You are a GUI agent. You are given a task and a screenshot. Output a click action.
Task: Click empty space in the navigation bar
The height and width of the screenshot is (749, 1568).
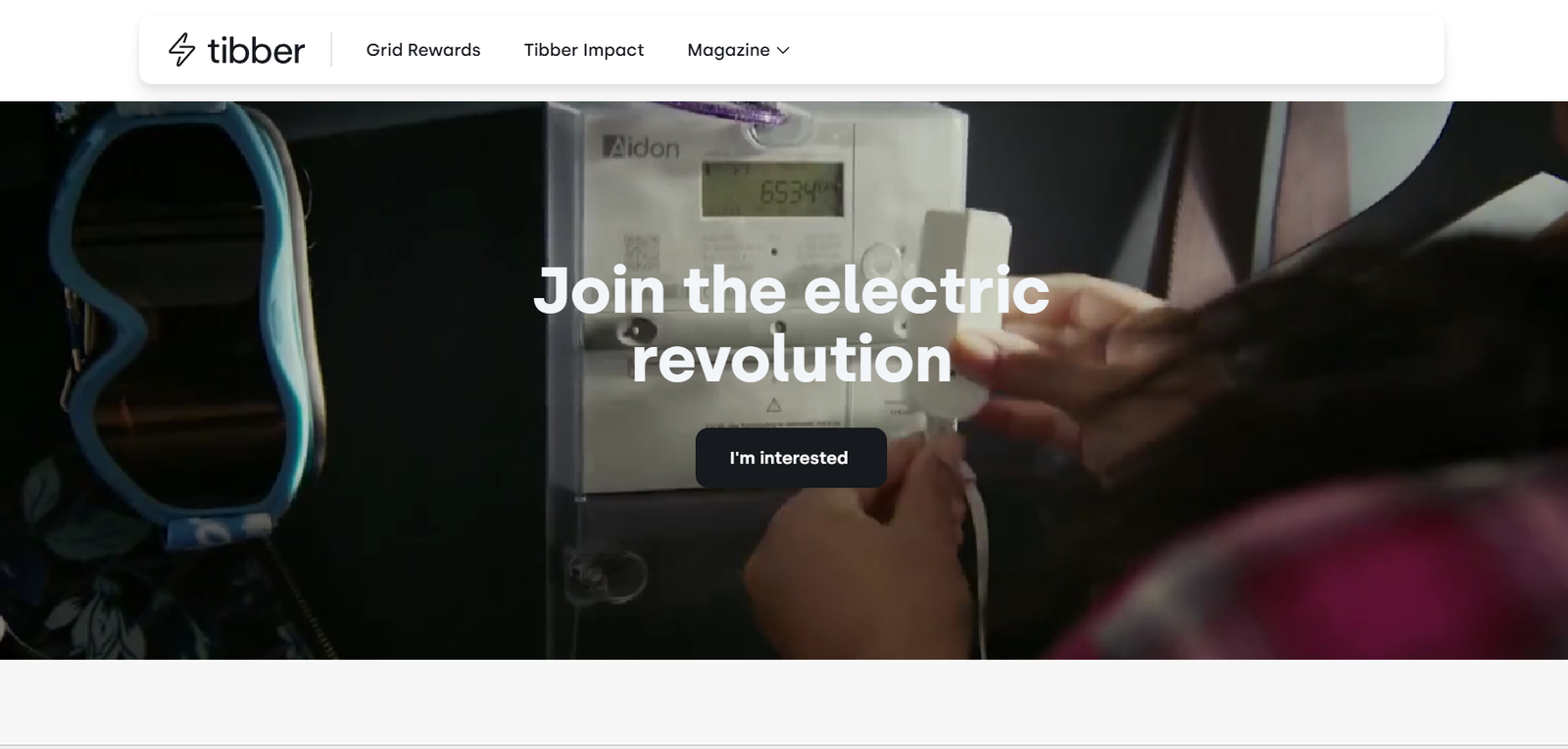click(1117, 50)
